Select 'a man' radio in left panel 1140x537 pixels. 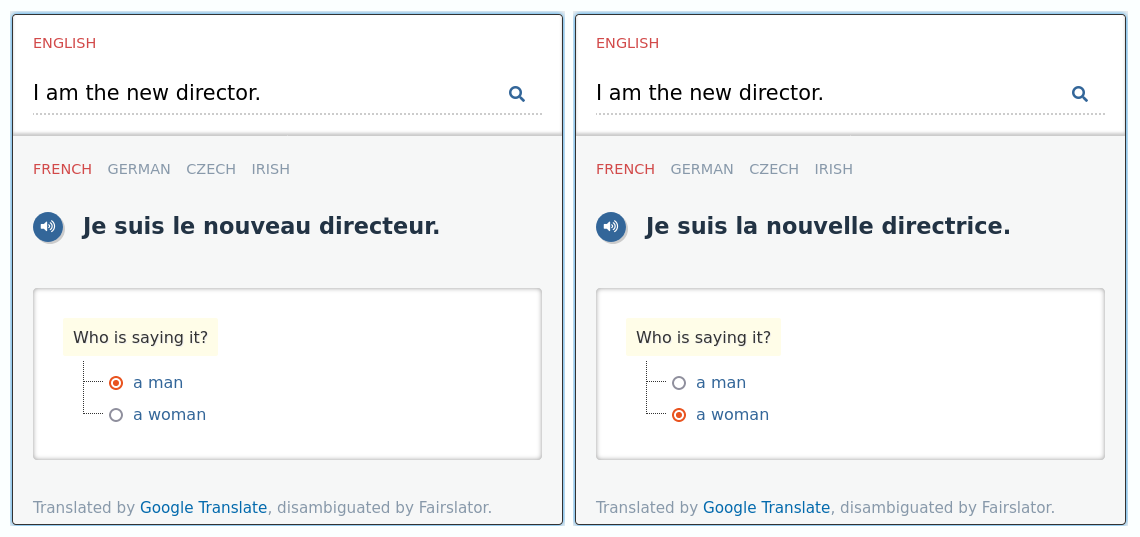[116, 383]
